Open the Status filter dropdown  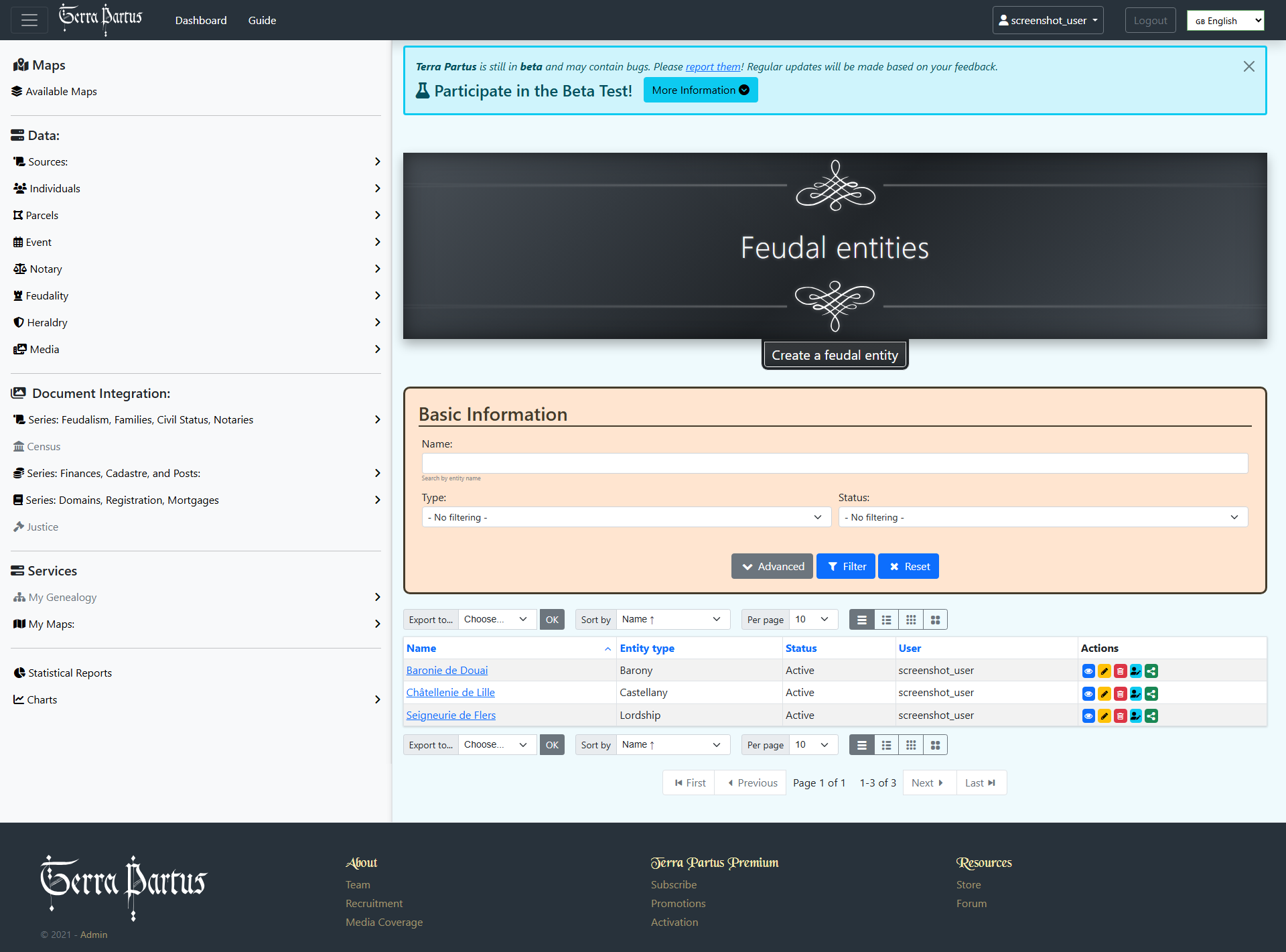[x=1043, y=517]
